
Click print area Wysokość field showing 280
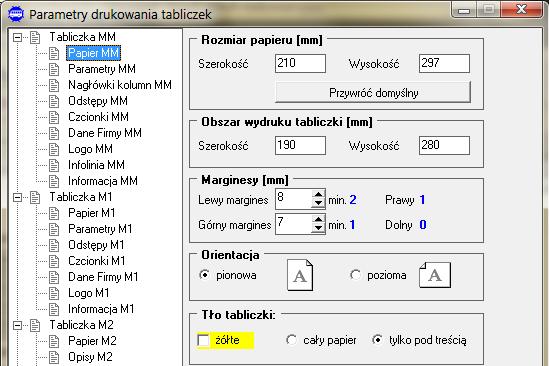[x=444, y=145]
